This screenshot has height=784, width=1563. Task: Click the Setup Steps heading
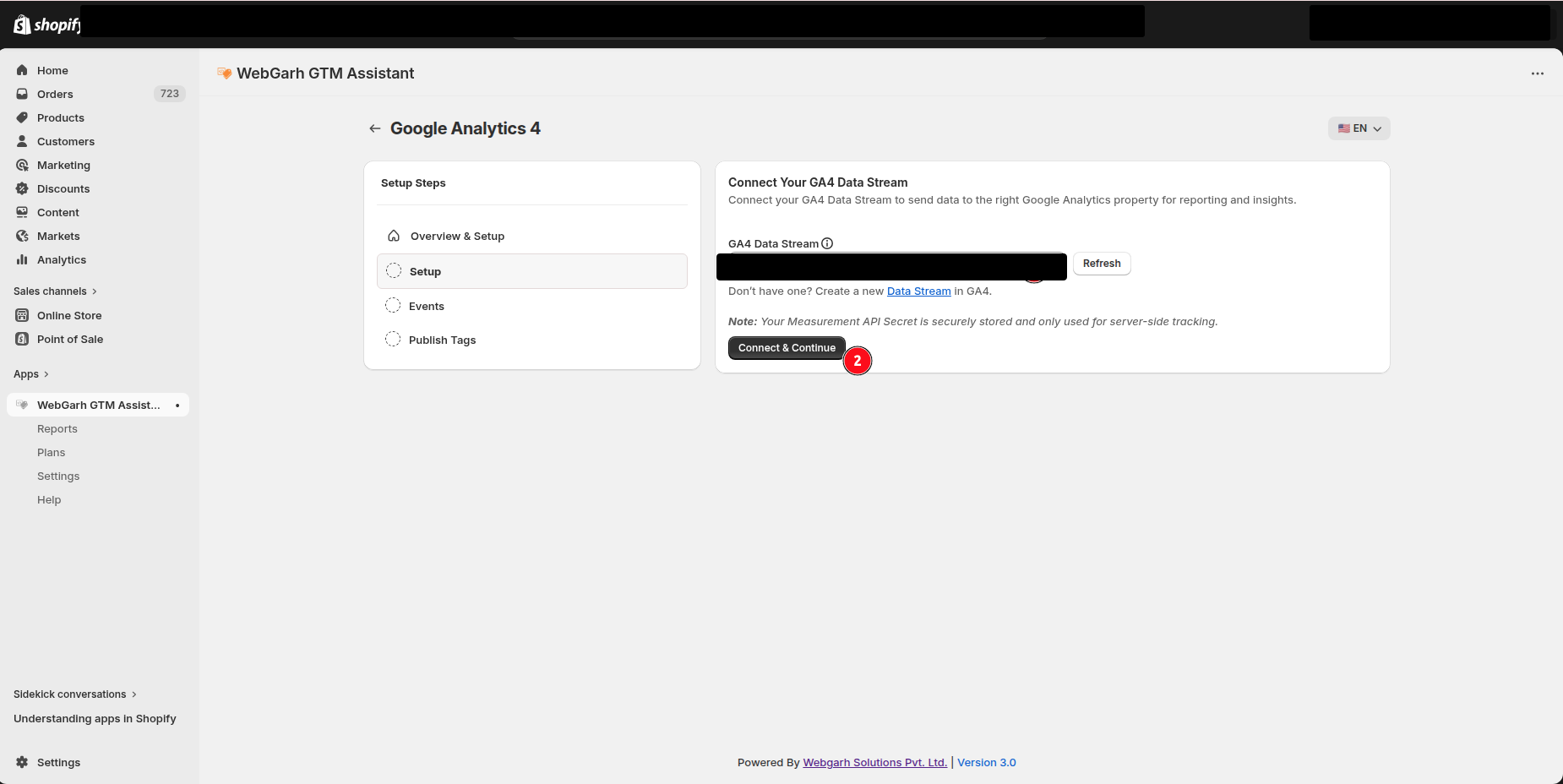(x=413, y=182)
